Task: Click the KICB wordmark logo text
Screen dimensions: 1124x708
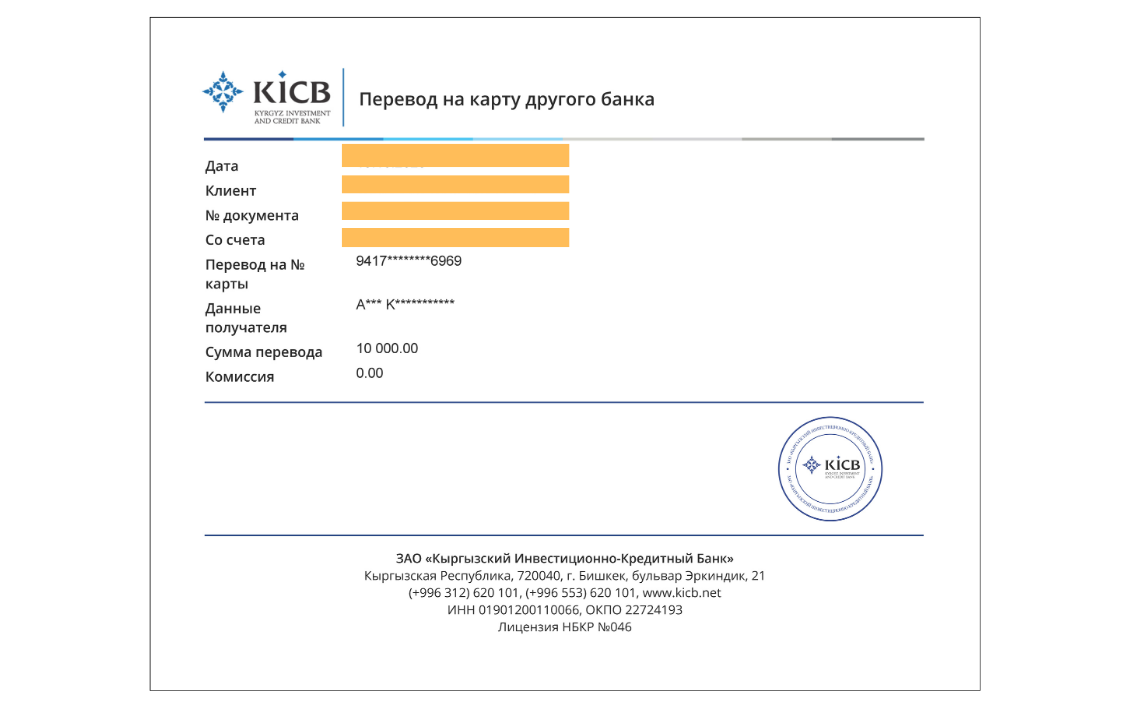Action: tap(290, 92)
